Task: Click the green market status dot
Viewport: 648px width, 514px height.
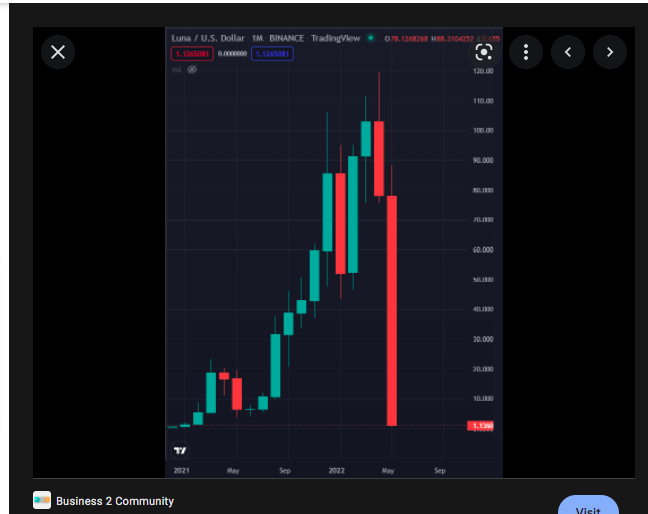Action: point(371,38)
